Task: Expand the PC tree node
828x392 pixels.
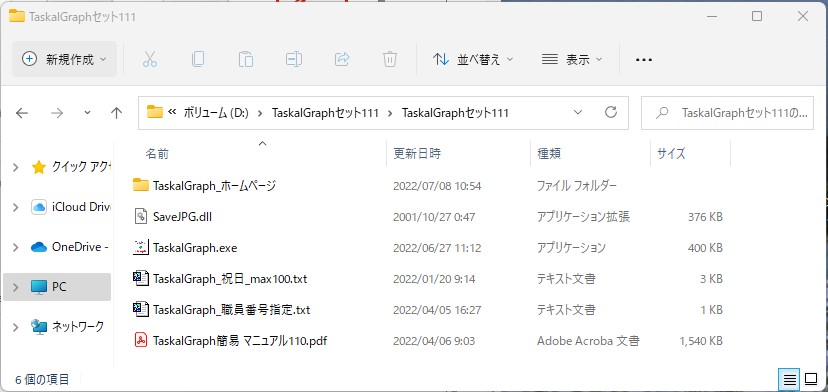Action: (15, 287)
